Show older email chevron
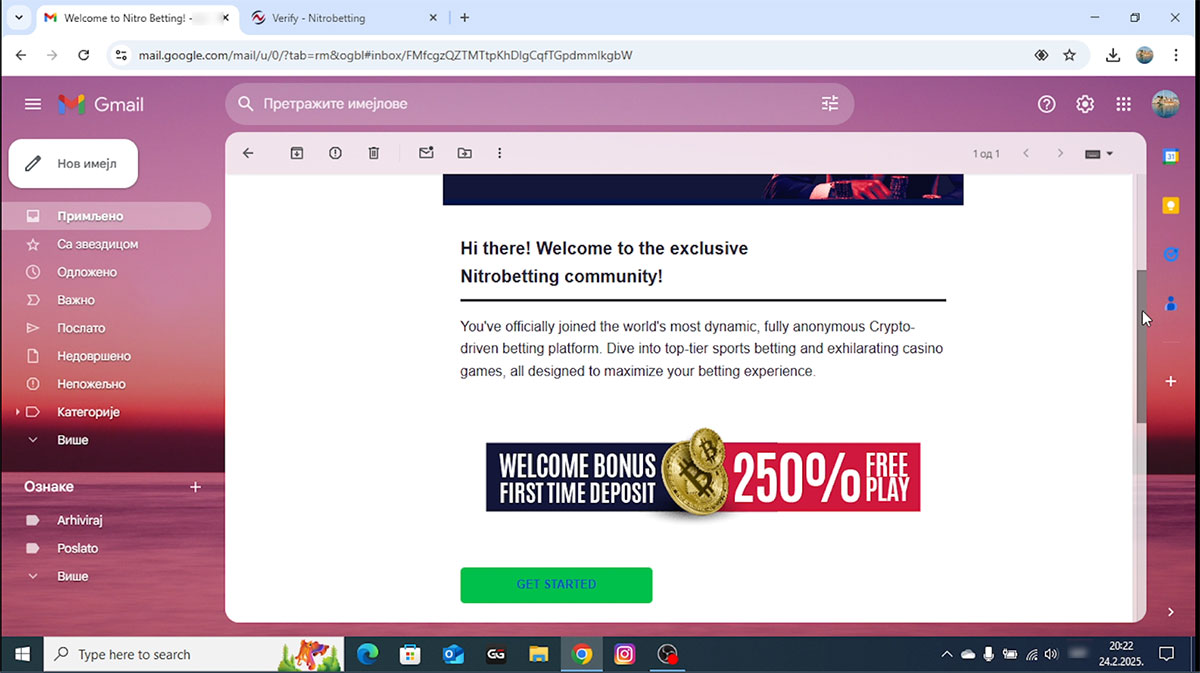 click(1061, 153)
